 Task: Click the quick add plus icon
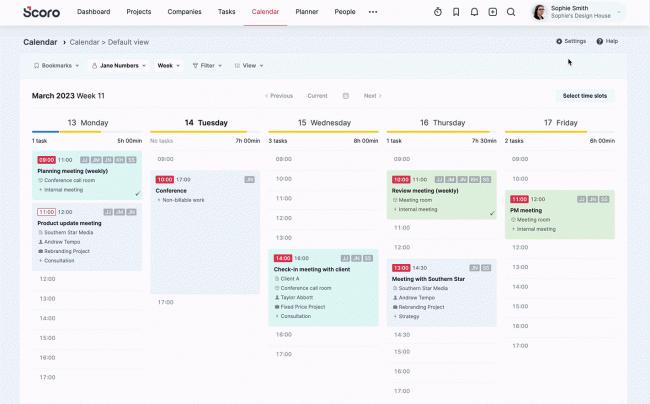pos(492,12)
